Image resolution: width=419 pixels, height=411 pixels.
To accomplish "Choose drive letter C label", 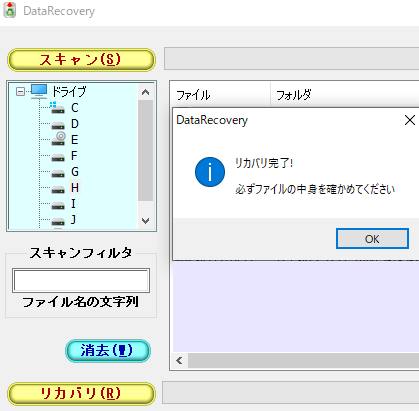I will pyautogui.click(x=75, y=108).
